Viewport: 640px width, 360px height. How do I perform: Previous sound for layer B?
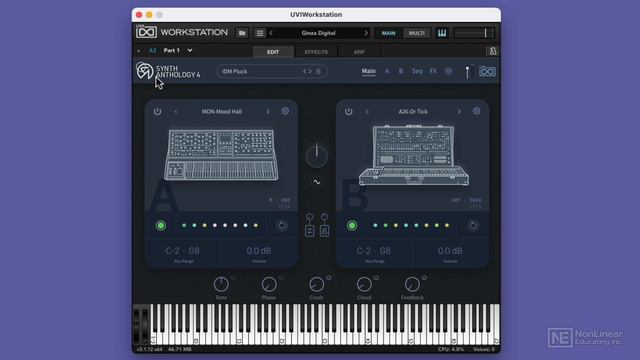367,111
